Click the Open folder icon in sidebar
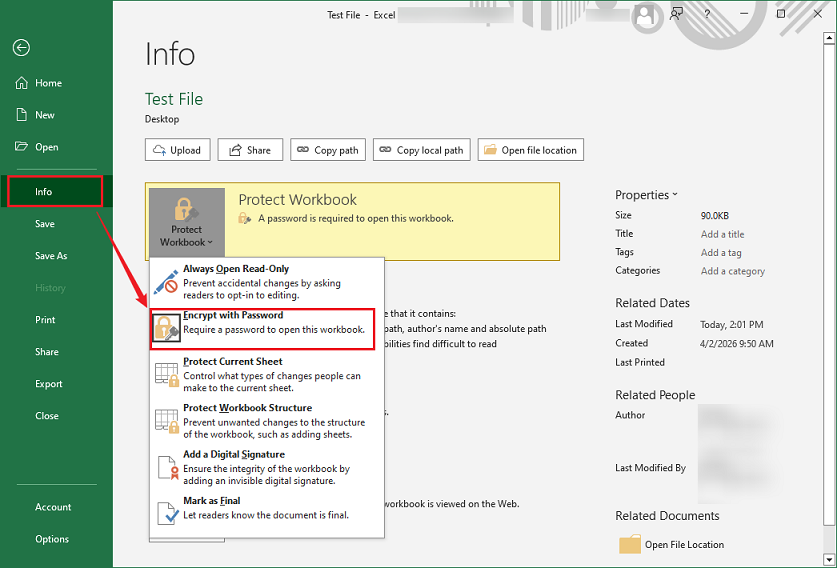The height and width of the screenshot is (568, 837). (x=21, y=146)
